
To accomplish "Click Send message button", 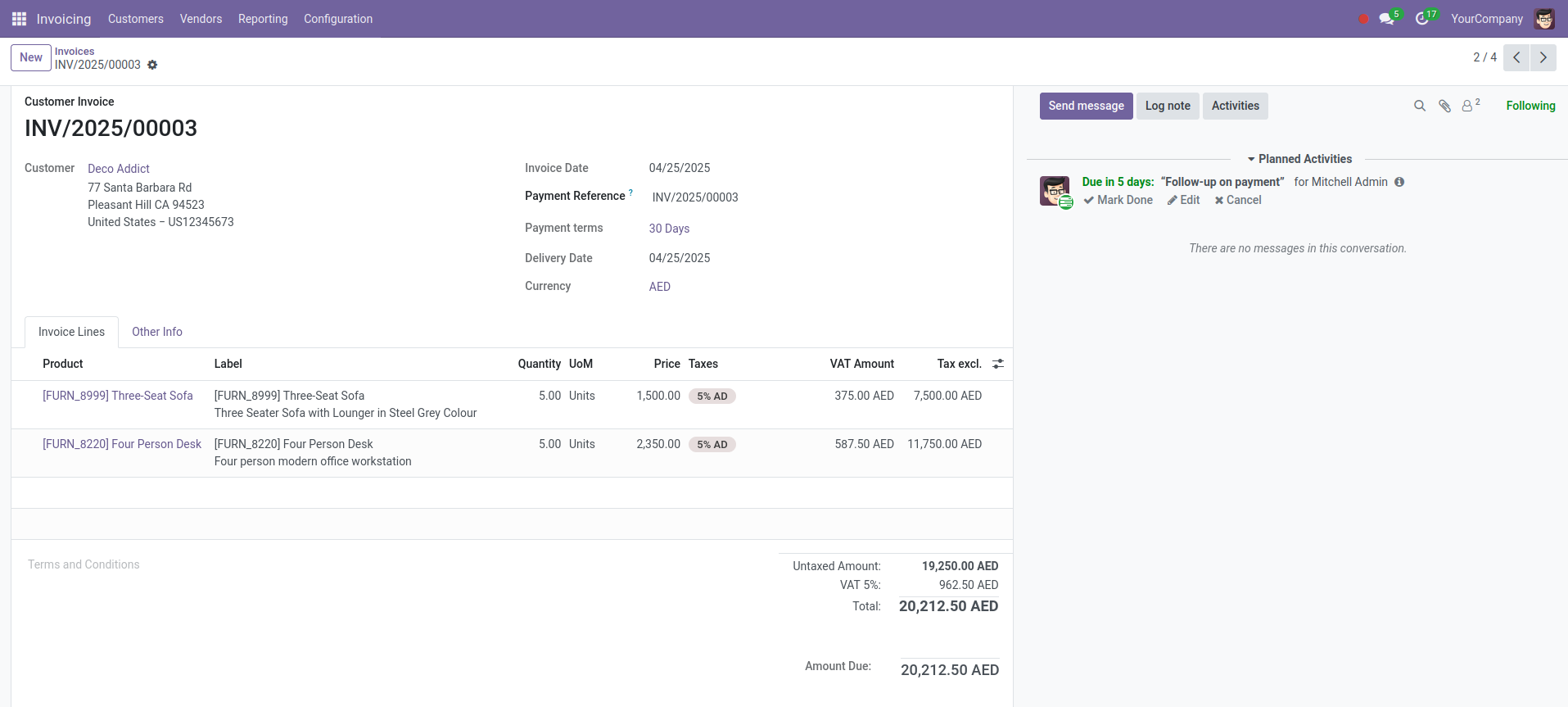I will [1087, 106].
